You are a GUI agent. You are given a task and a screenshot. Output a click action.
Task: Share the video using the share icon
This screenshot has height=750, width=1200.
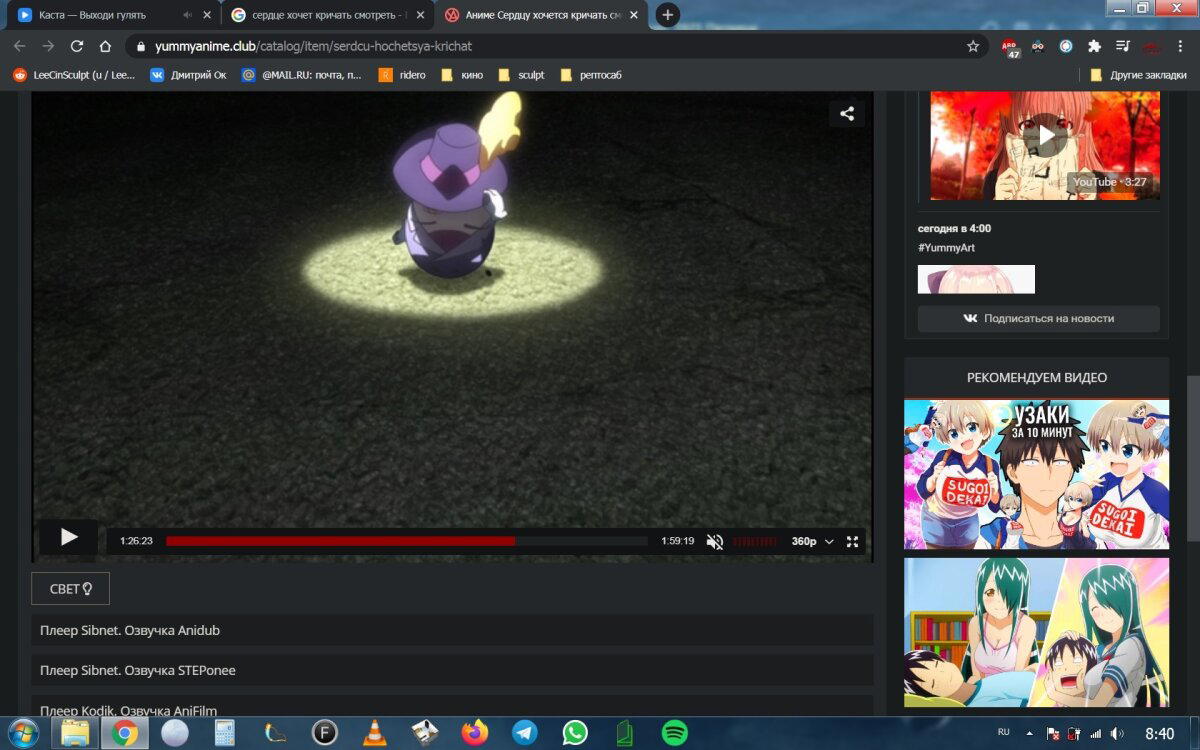tap(847, 114)
